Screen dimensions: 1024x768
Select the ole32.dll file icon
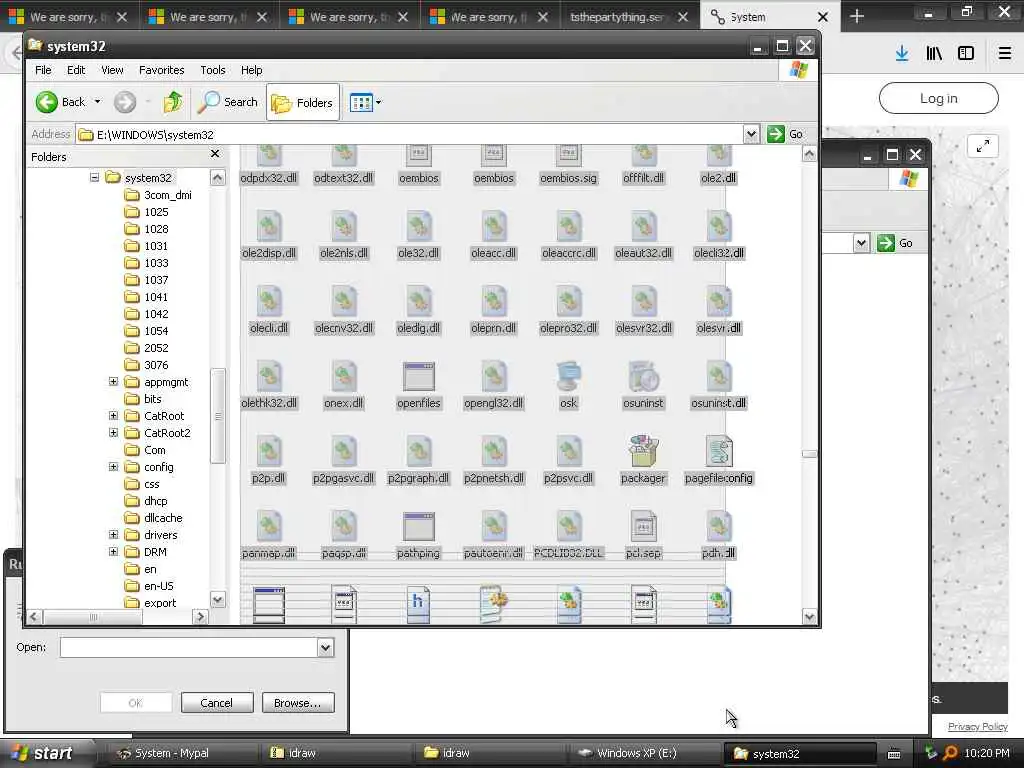(419, 228)
